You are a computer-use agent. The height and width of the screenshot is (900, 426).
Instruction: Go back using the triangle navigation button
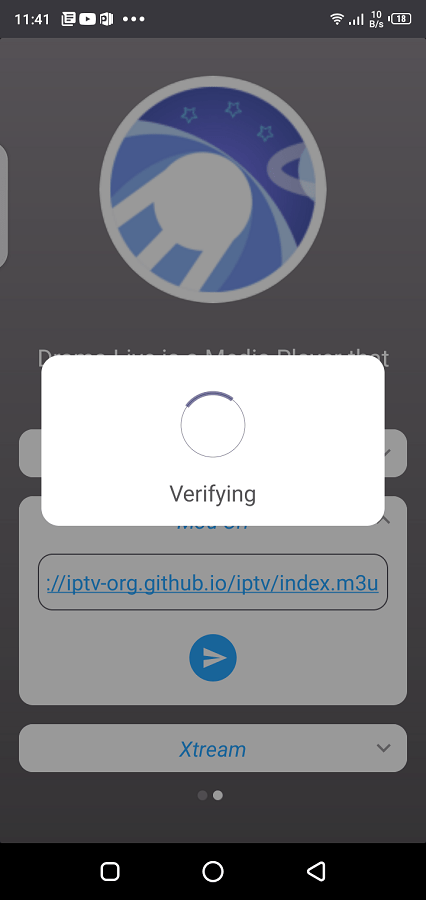pos(316,871)
